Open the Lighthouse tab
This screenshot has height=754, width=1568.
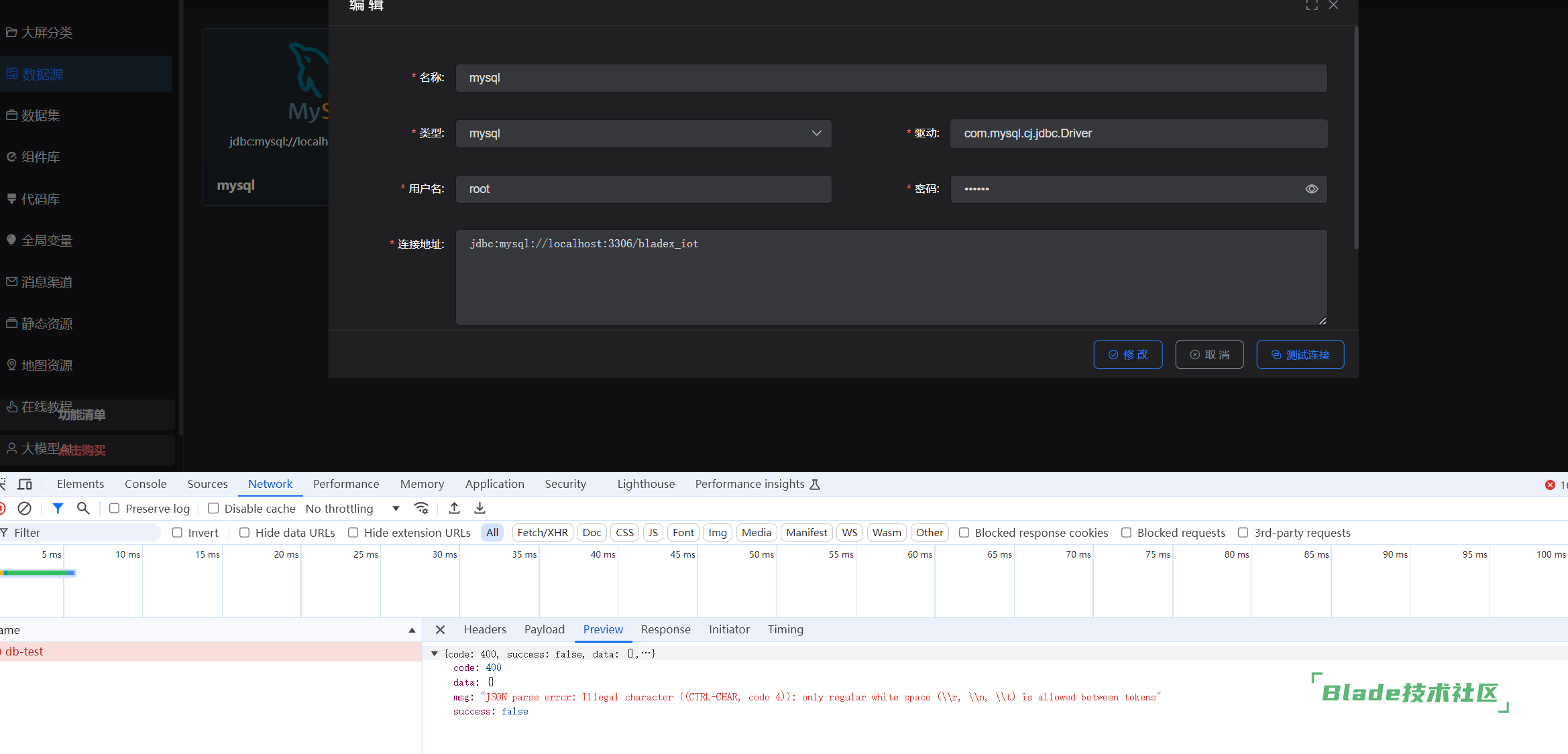[646, 484]
